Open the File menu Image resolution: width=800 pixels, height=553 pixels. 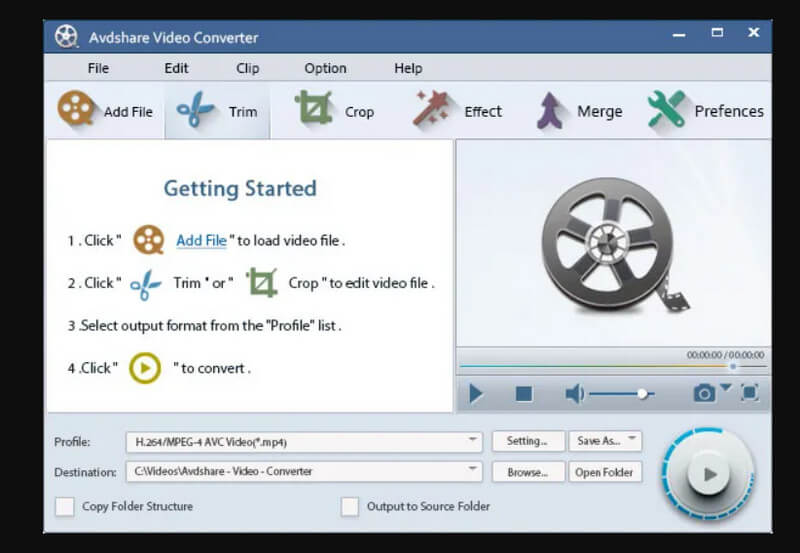(98, 68)
